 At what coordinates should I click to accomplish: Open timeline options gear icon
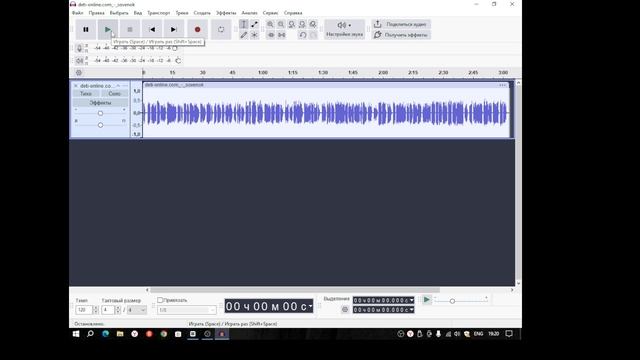79,72
